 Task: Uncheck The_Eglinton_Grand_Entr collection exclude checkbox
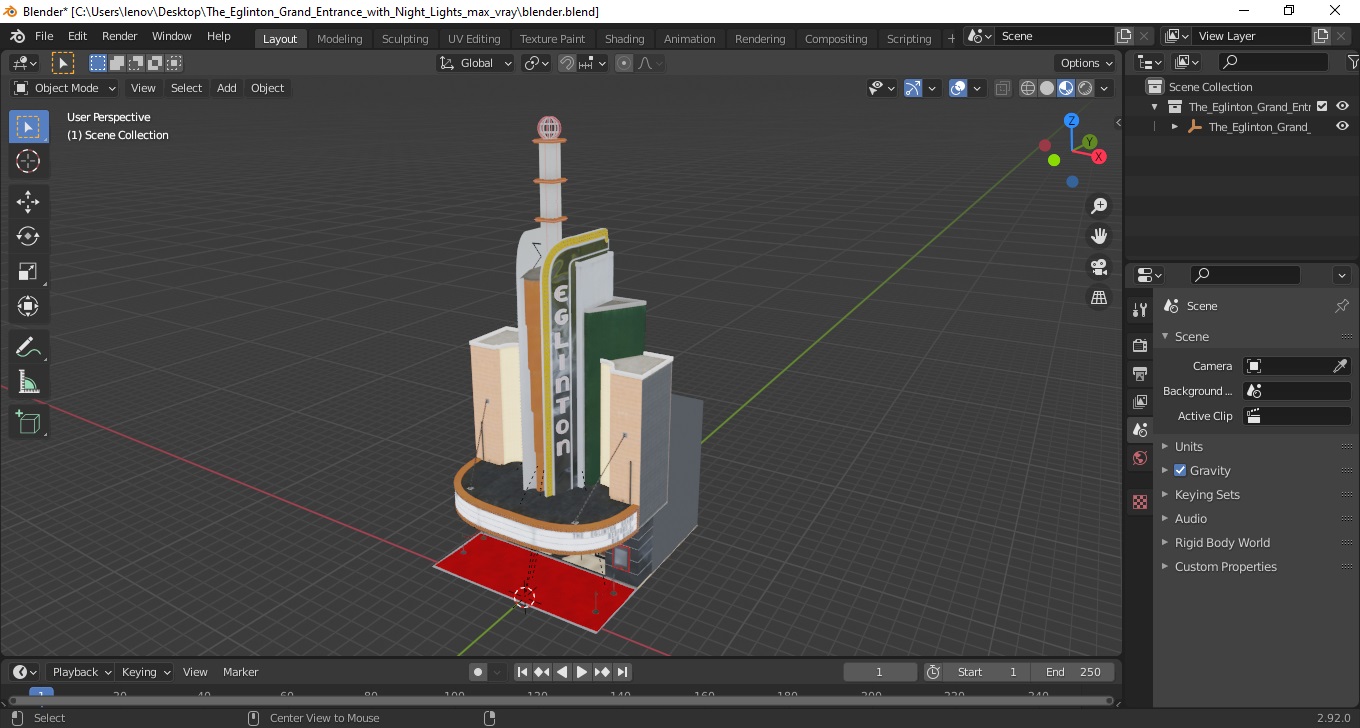[x=1322, y=106]
